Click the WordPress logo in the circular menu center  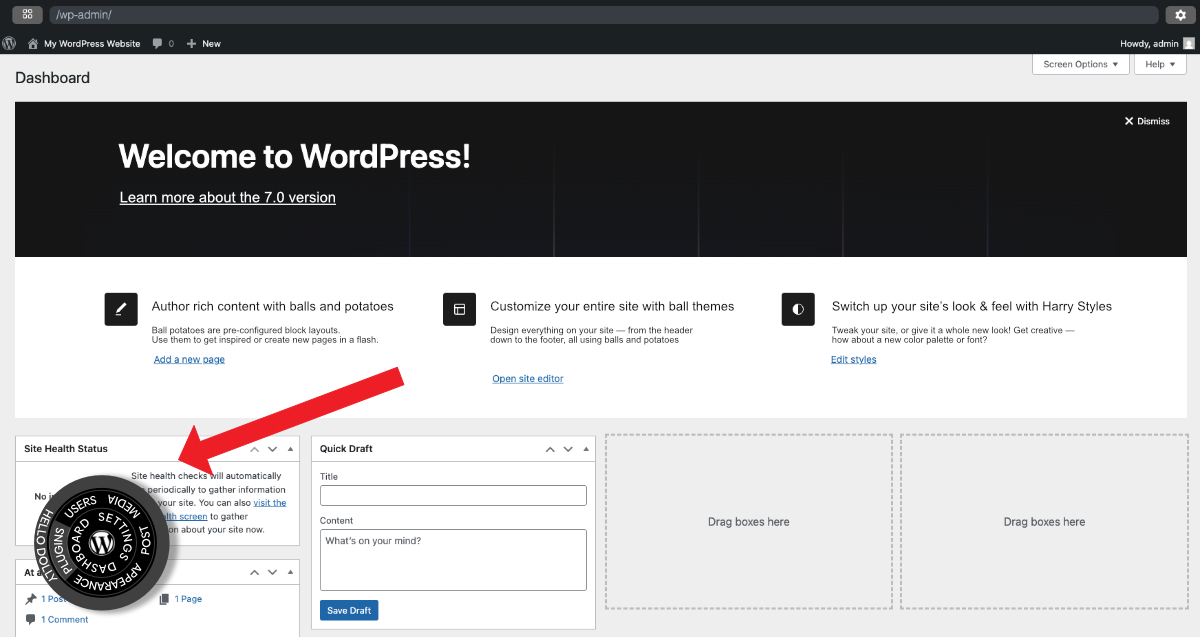(101, 543)
